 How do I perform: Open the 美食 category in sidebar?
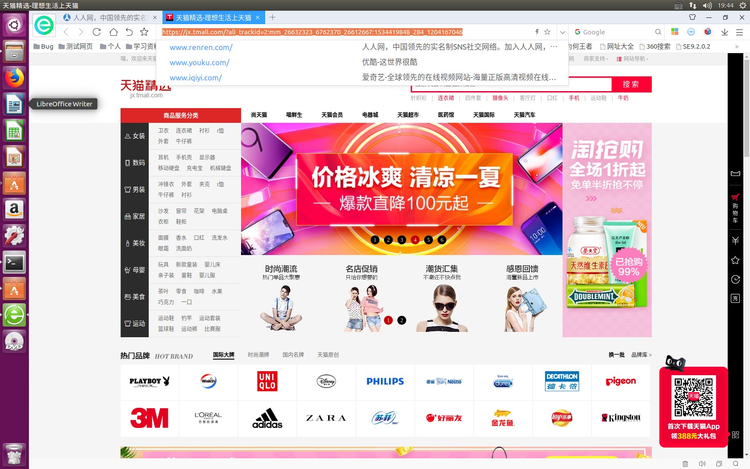(x=135, y=297)
